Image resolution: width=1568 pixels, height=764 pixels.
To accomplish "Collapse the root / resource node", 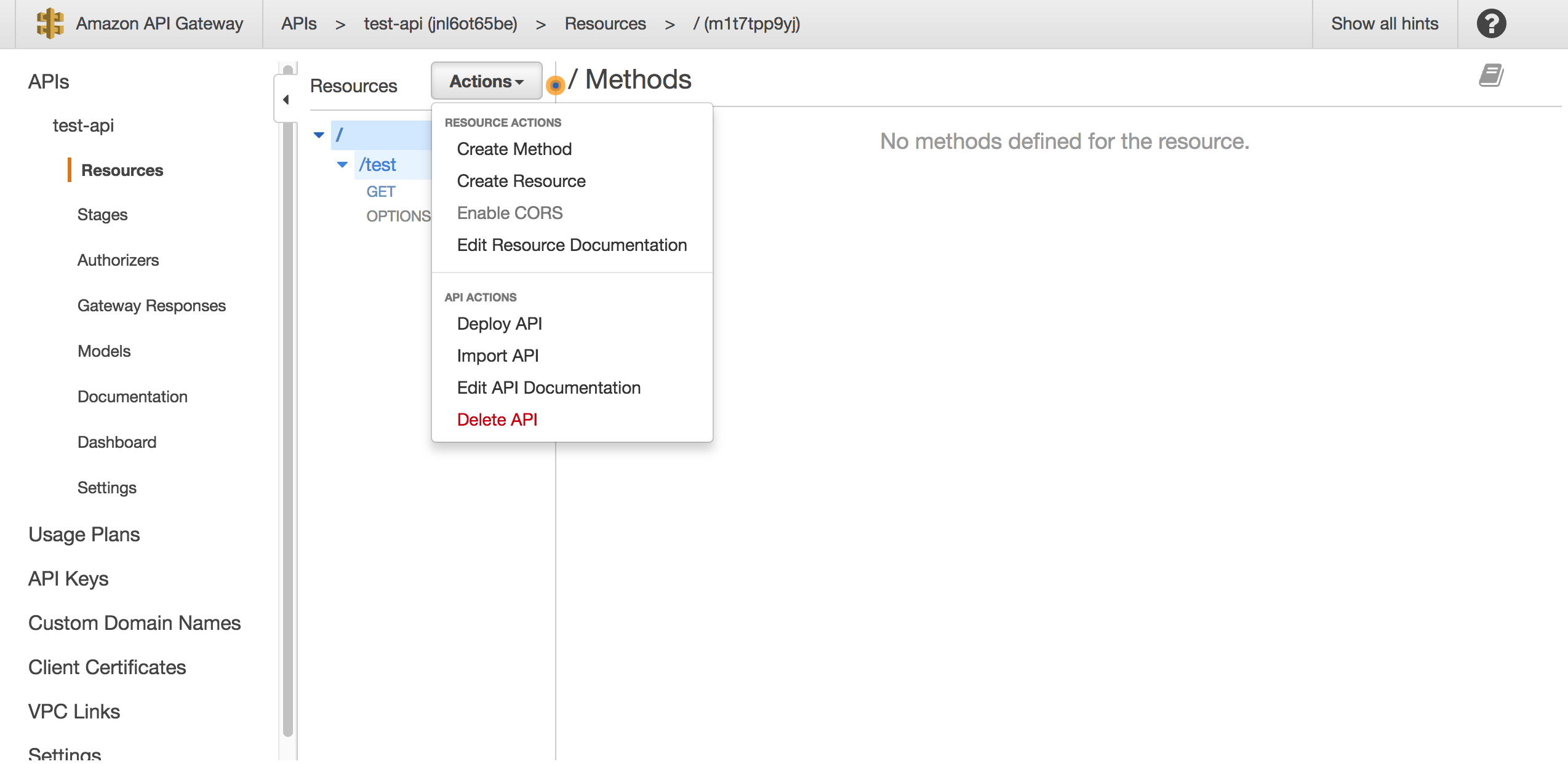I will click(x=319, y=134).
